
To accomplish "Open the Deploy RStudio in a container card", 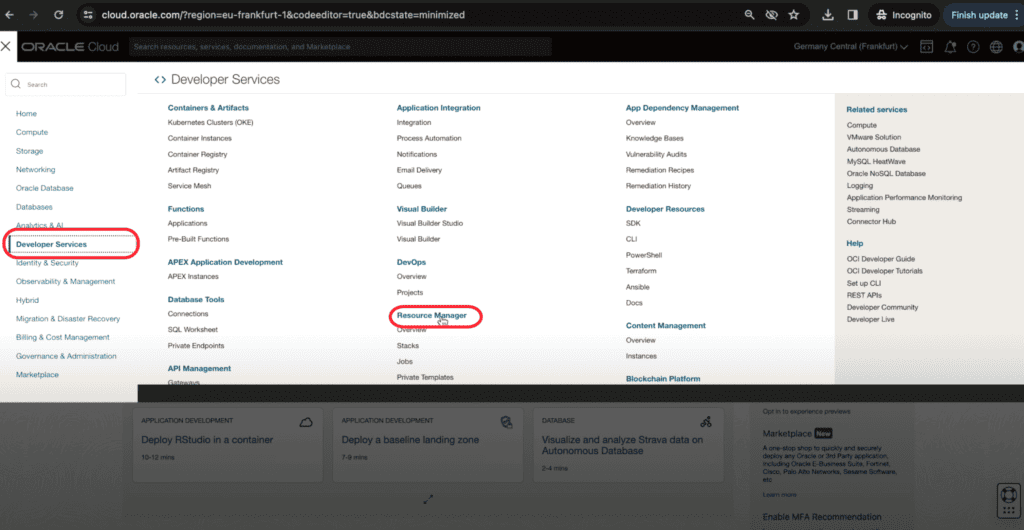I will [227, 445].
